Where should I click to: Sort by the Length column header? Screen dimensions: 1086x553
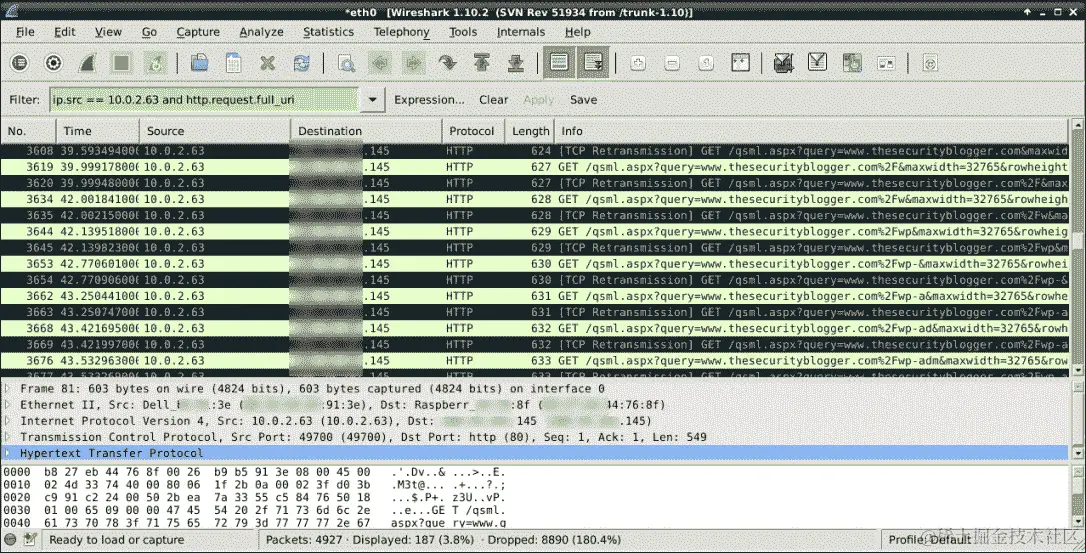pos(530,131)
